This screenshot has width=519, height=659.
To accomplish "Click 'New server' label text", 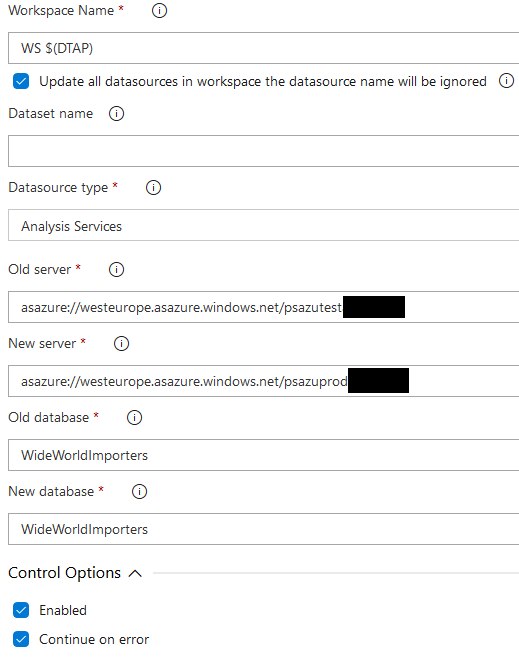I will coord(42,343).
